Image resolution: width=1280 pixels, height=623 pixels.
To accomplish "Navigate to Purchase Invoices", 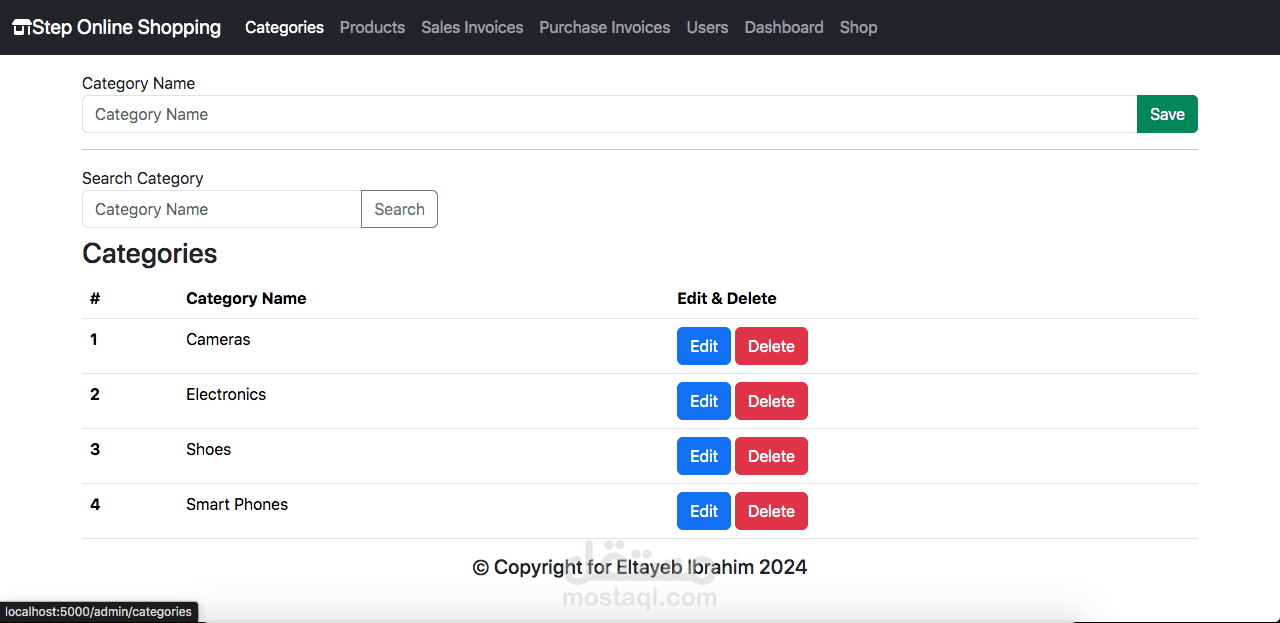I will coord(604,28).
